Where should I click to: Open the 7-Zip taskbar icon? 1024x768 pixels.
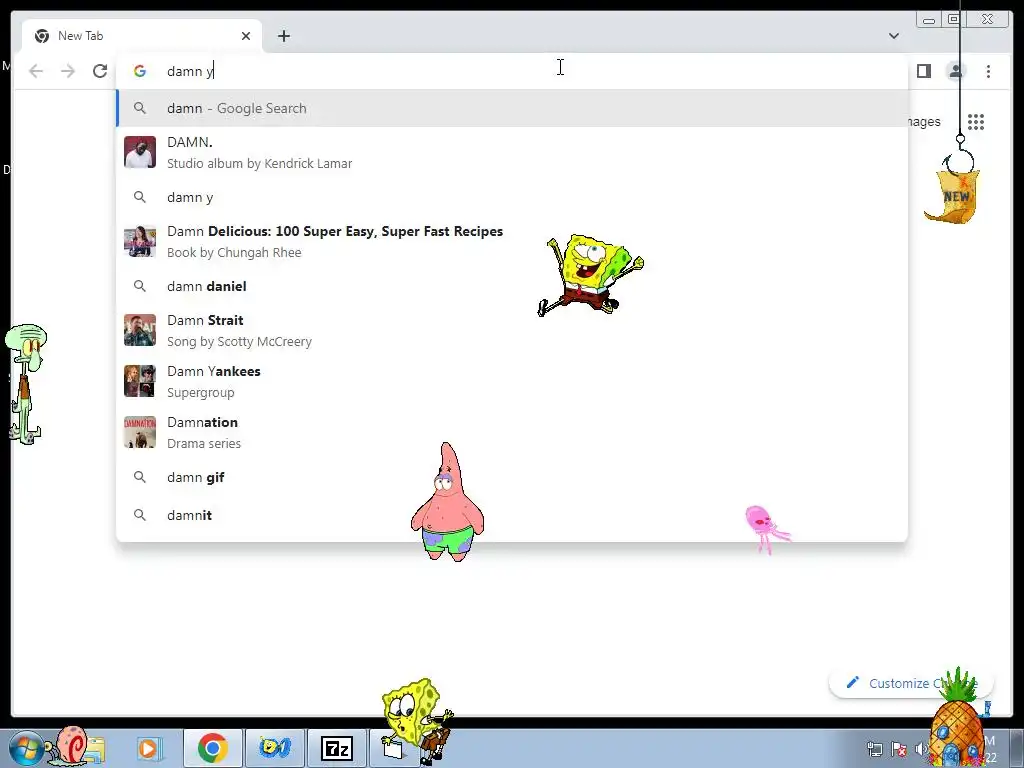[337, 748]
